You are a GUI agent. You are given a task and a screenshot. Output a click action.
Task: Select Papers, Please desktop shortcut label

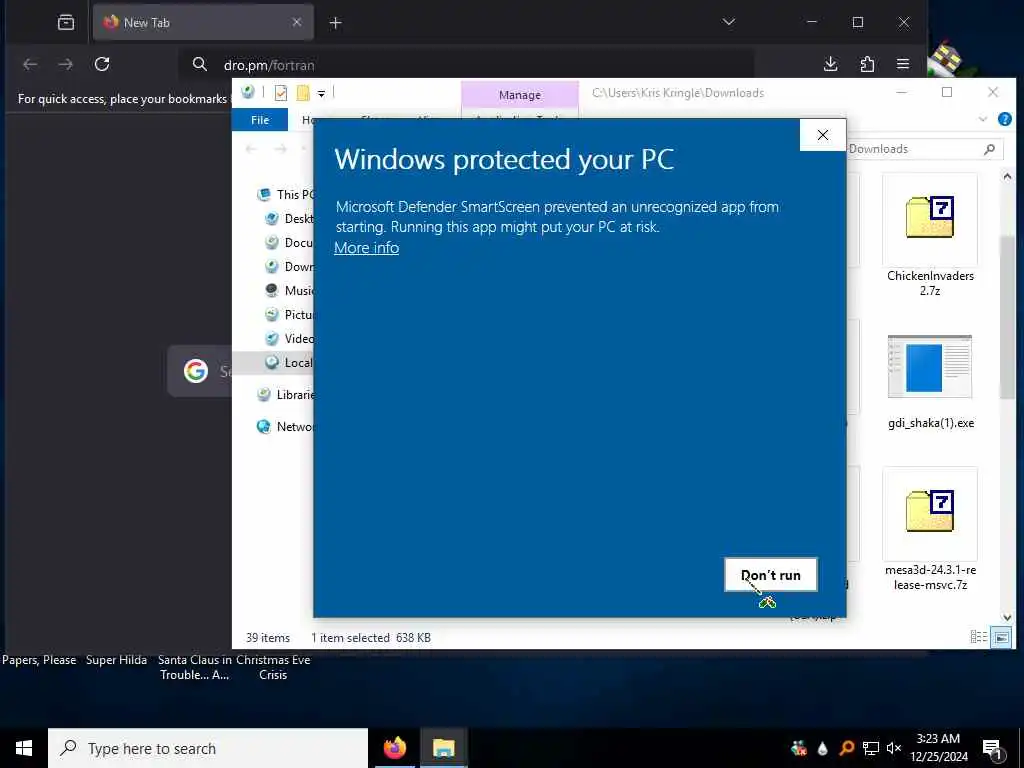tap(39, 660)
